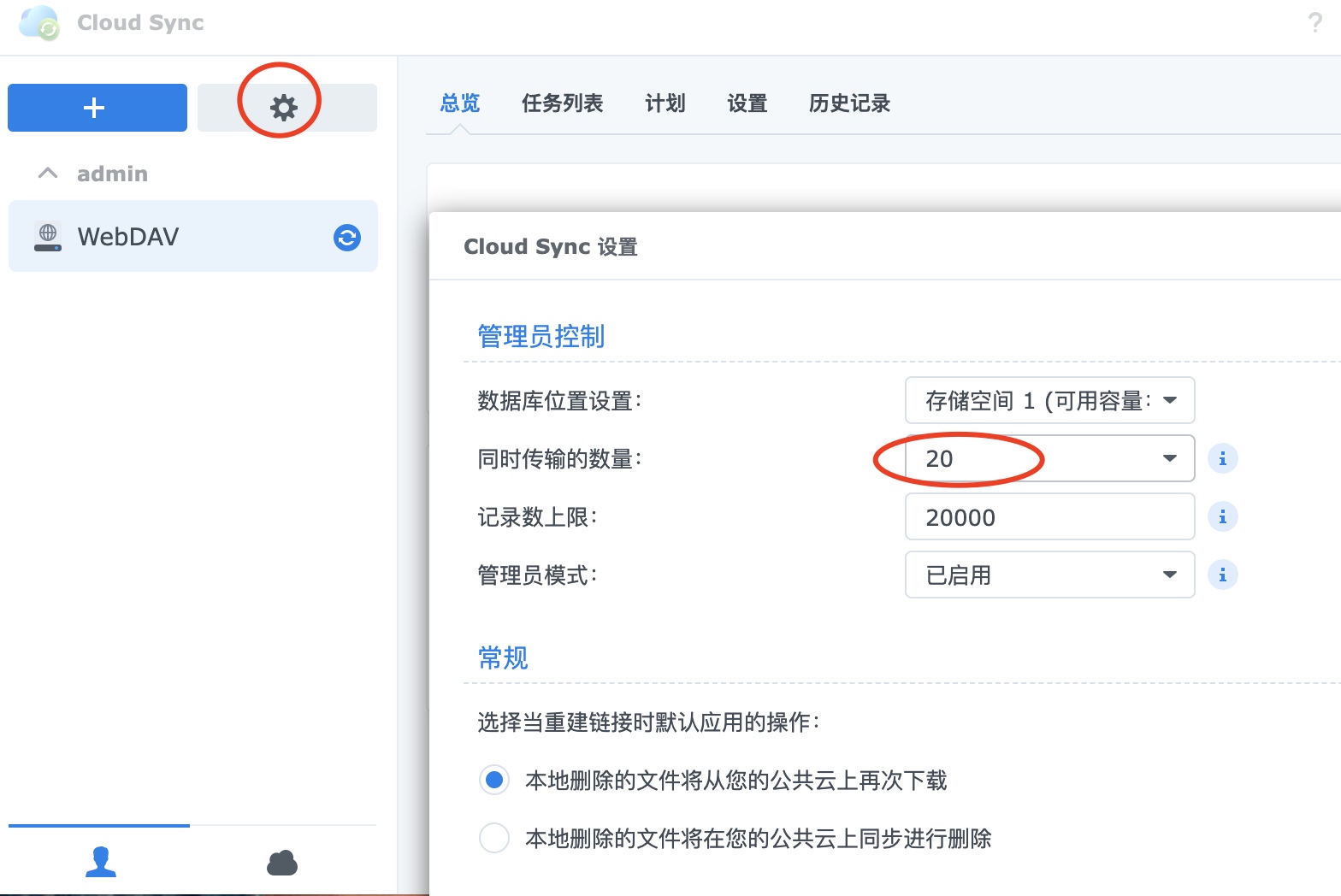Click the sync status icon on WebDAV
The height and width of the screenshot is (896, 1341).
coord(346,237)
